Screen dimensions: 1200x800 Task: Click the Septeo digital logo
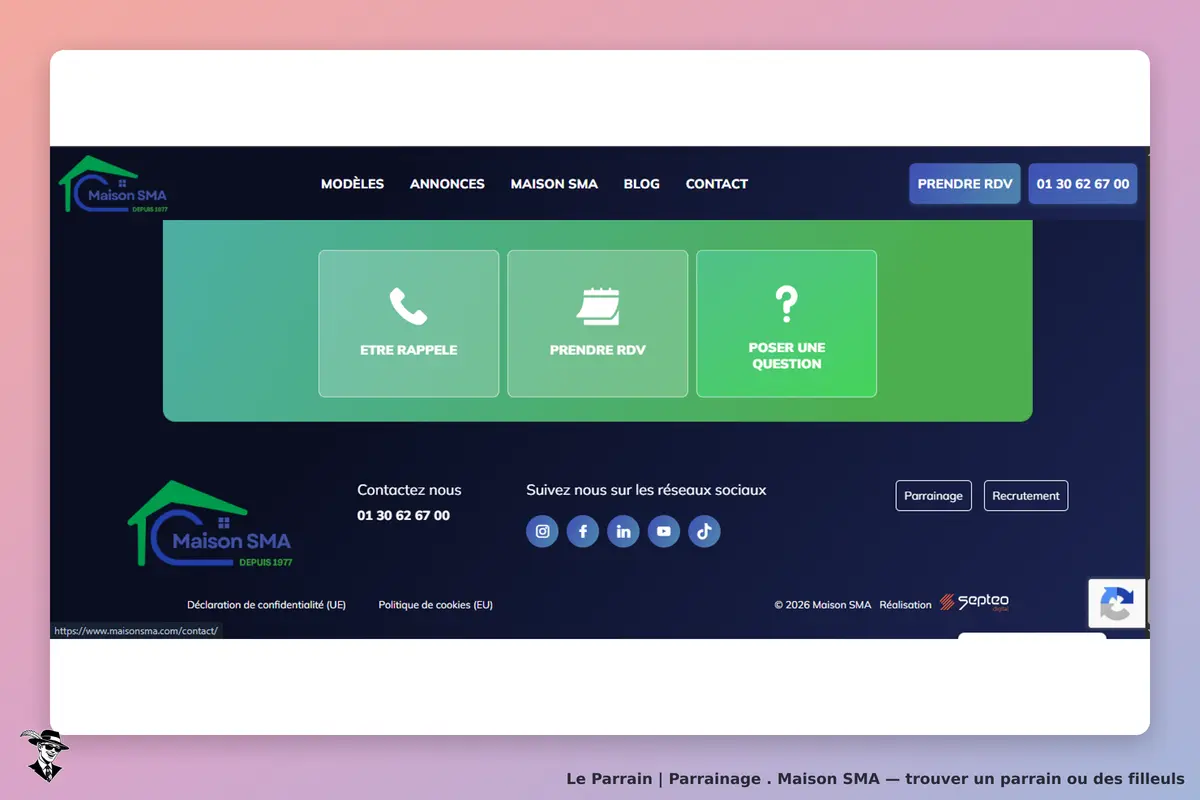(974, 602)
